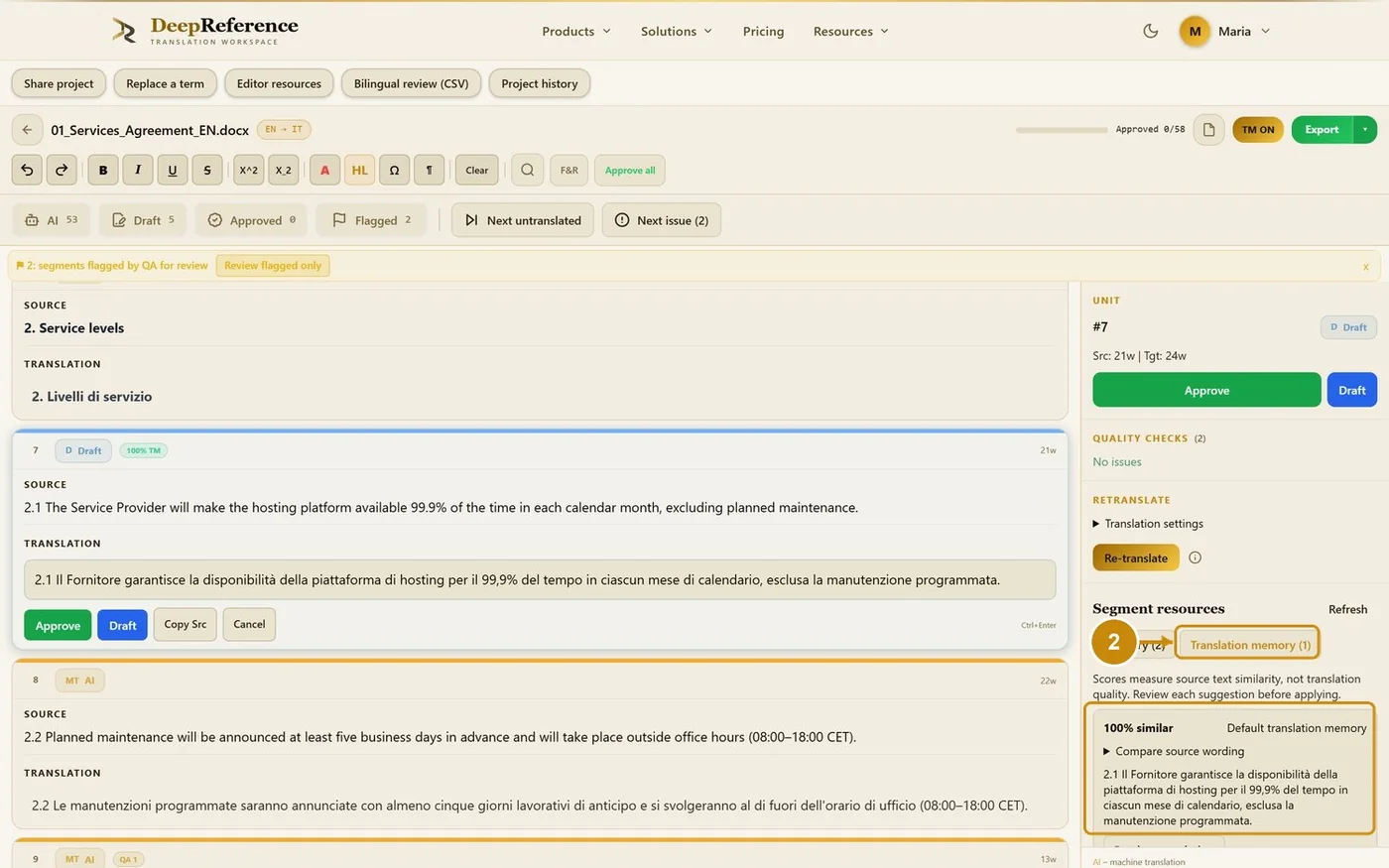The image size is (1389, 868).
Task: Apply bold formatting with B button
Action: pos(103,170)
